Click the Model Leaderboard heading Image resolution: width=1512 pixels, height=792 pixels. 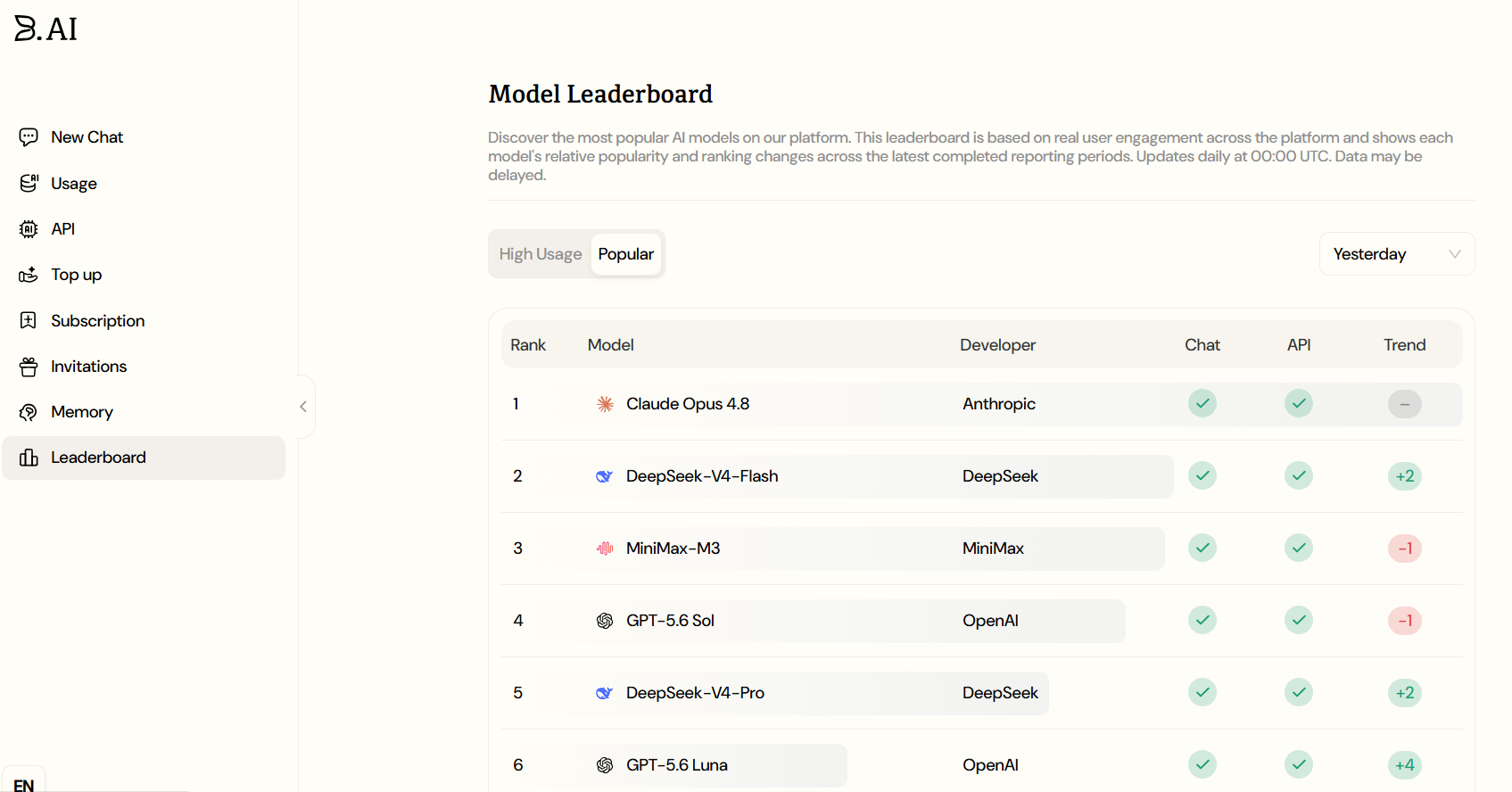coord(600,94)
